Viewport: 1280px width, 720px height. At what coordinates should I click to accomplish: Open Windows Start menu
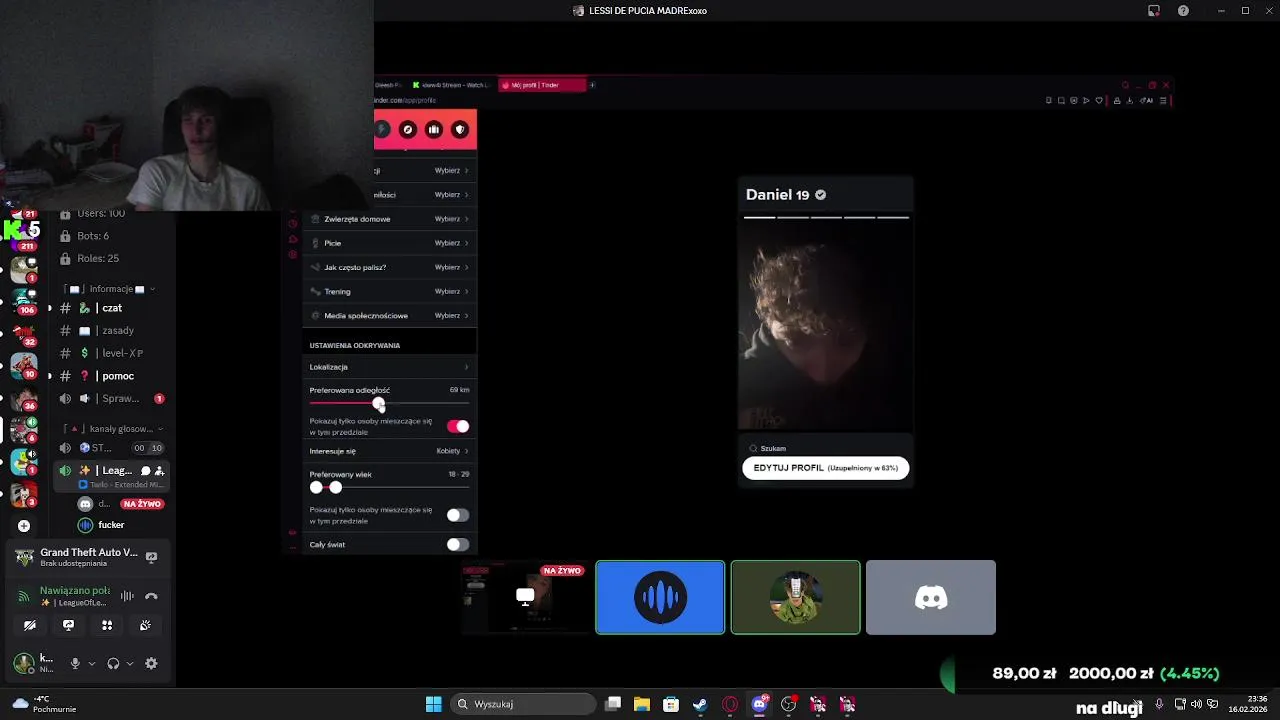433,704
